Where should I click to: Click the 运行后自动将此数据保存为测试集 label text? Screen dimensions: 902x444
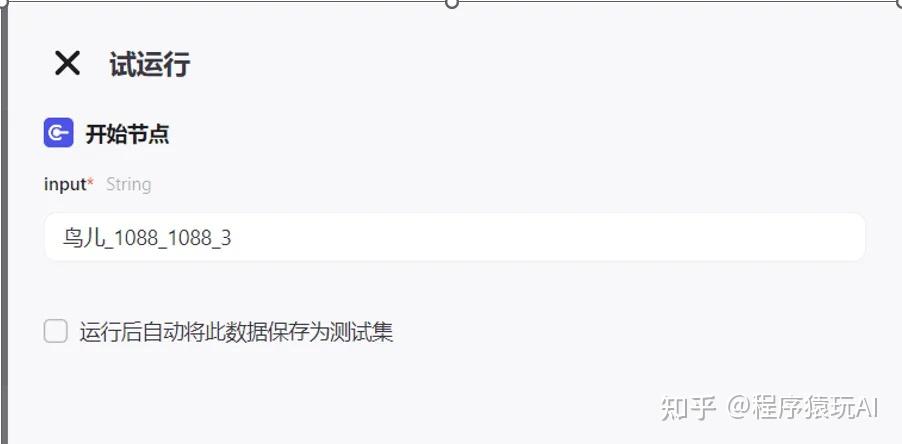[236, 332]
